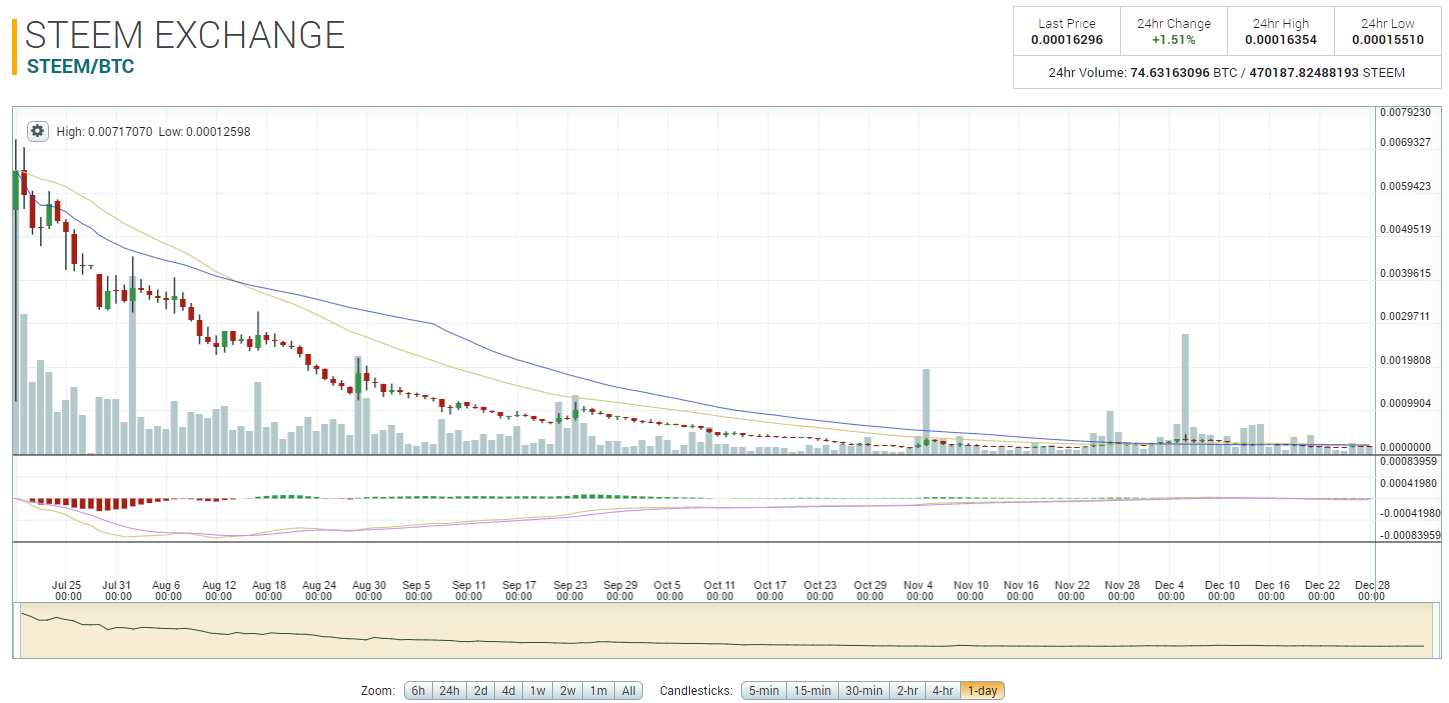Click y-axis label 0.0059423

pyautogui.click(x=1405, y=186)
